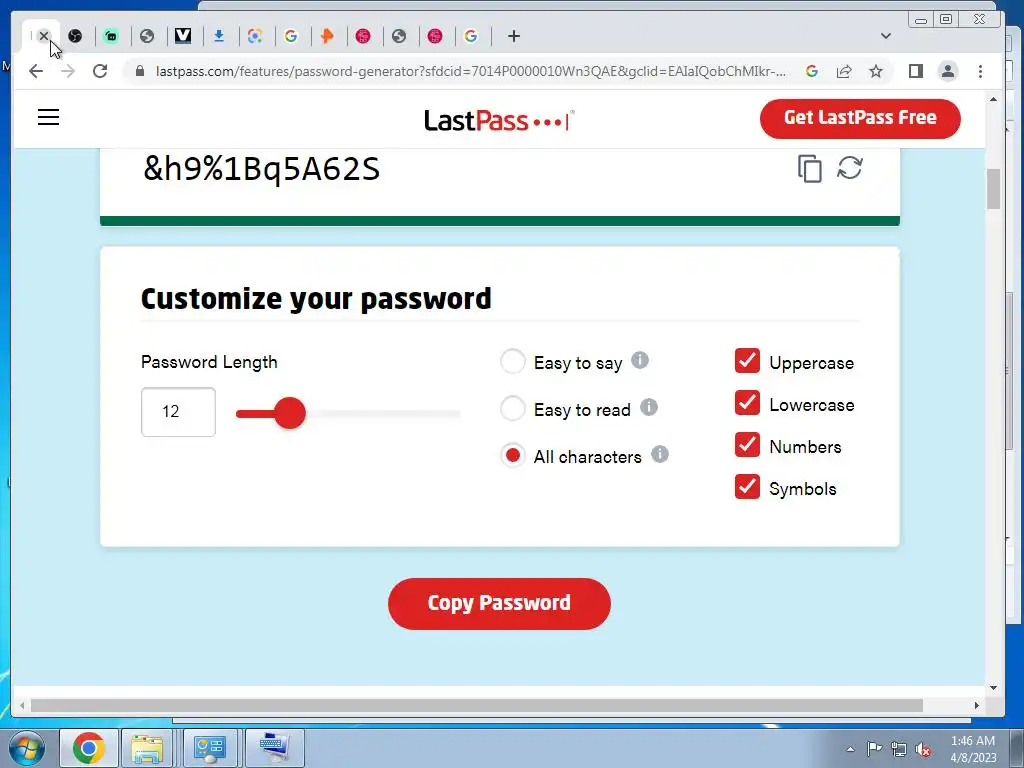This screenshot has height=768, width=1024.
Task: Click the share page icon in address bar
Action: pyautogui.click(x=844, y=71)
